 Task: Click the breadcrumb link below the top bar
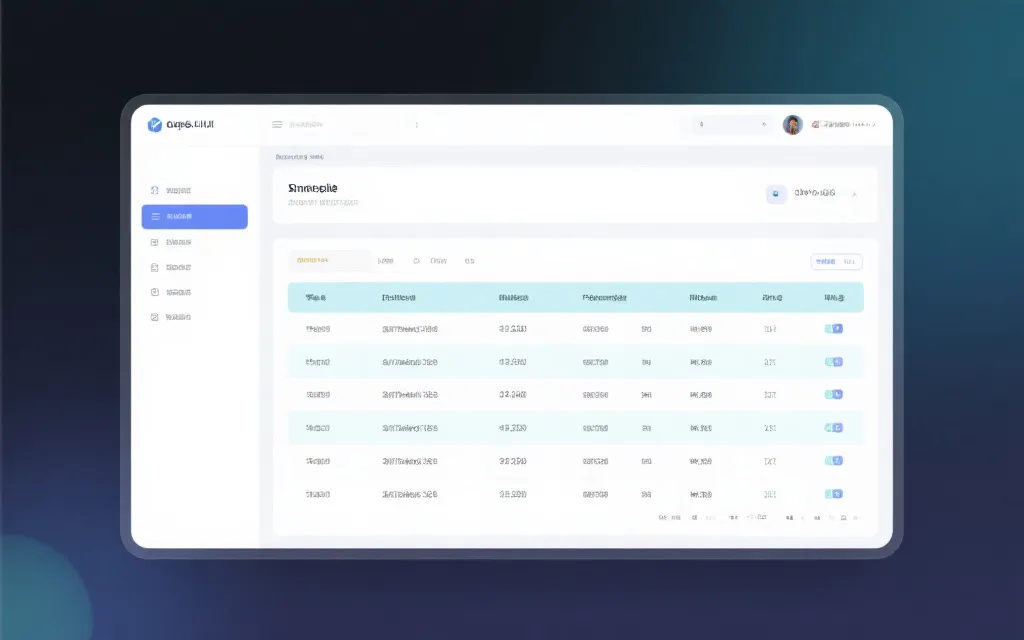pyautogui.click(x=299, y=157)
